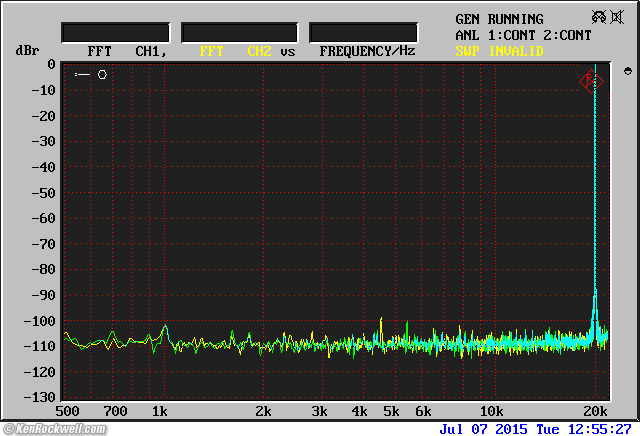The height and width of the screenshot is (436, 640).
Task: Click the '-20' y-axis label
Action: pos(43,116)
